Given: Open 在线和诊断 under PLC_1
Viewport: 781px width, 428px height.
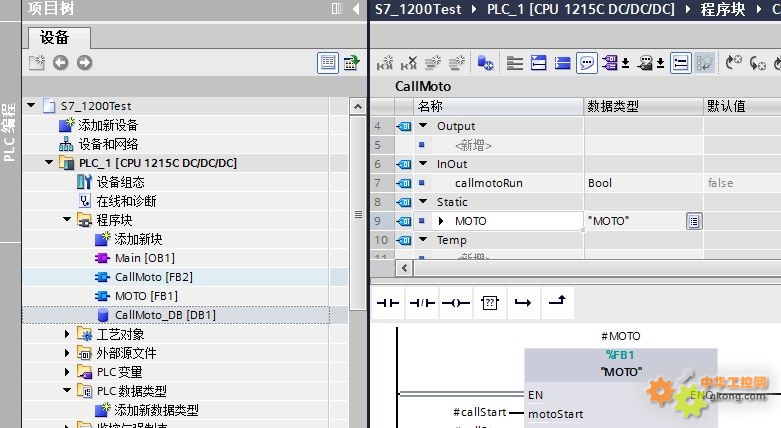Looking at the screenshot, I should pos(127,201).
